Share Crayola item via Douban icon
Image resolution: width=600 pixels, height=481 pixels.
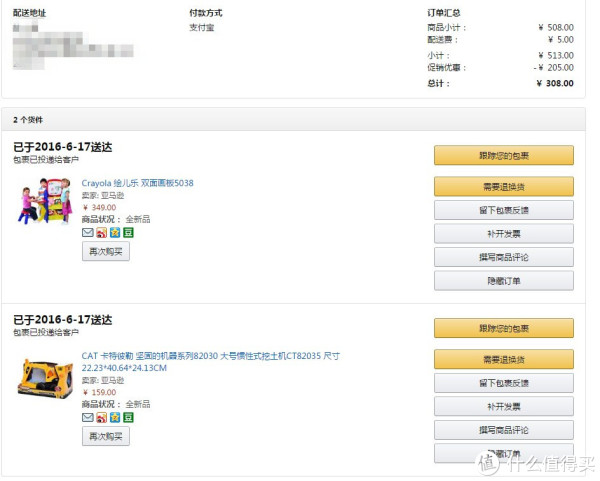(x=128, y=232)
